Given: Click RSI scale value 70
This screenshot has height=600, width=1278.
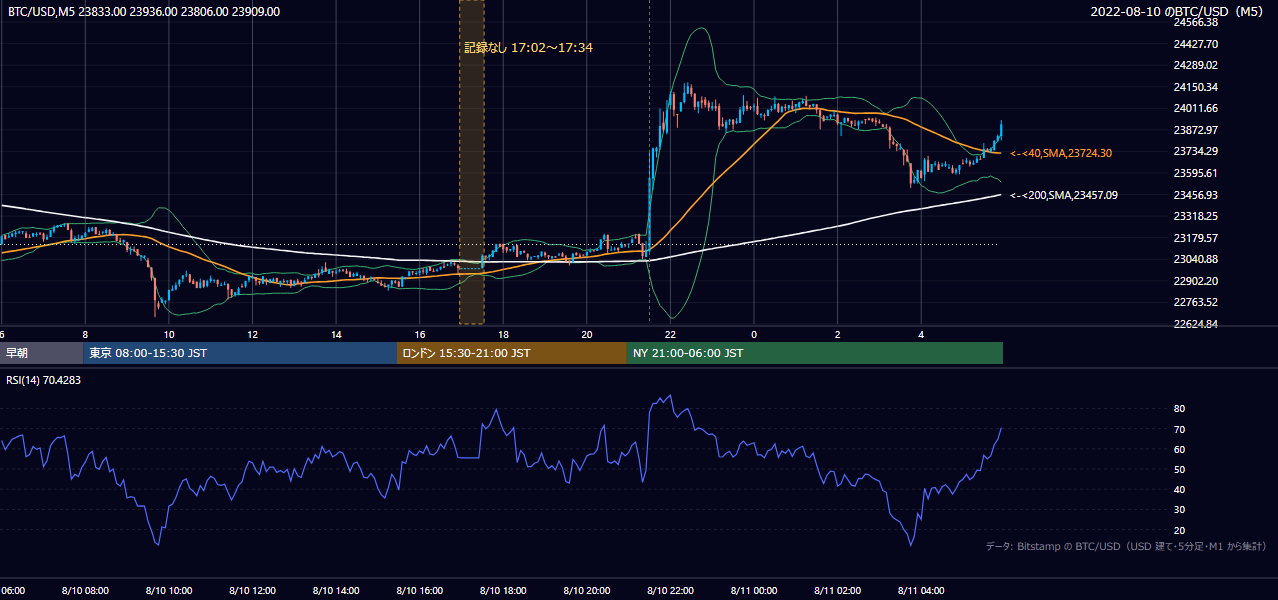Looking at the screenshot, I should tap(1179, 429).
